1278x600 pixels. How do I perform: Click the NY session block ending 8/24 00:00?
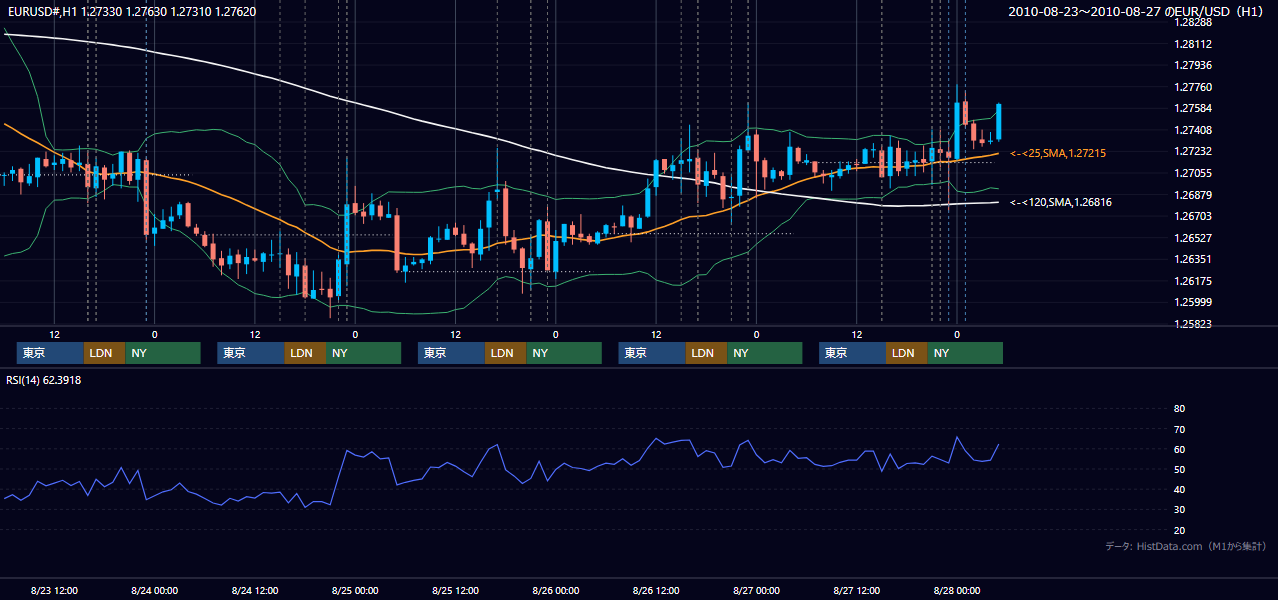coord(163,353)
